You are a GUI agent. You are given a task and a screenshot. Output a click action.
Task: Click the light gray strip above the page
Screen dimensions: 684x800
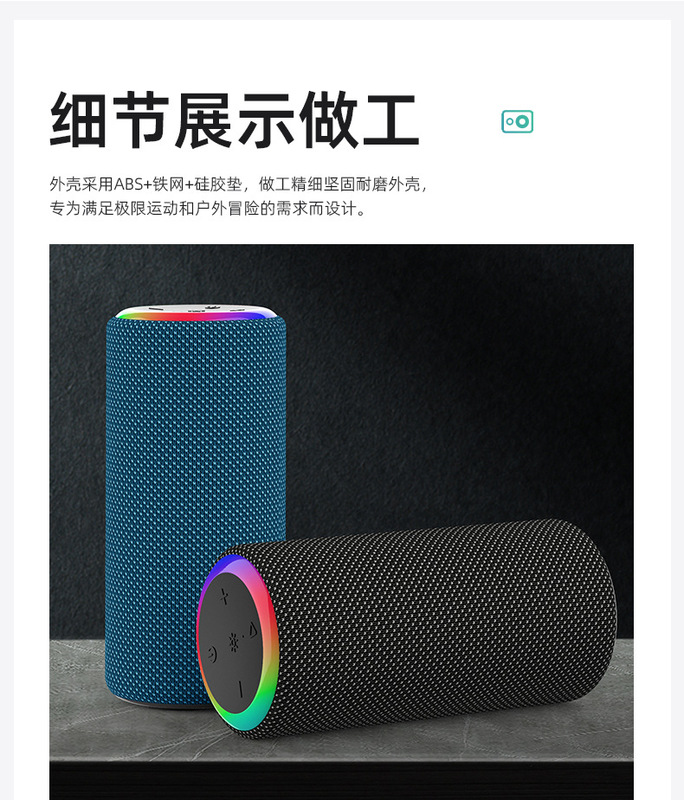(342, 9)
